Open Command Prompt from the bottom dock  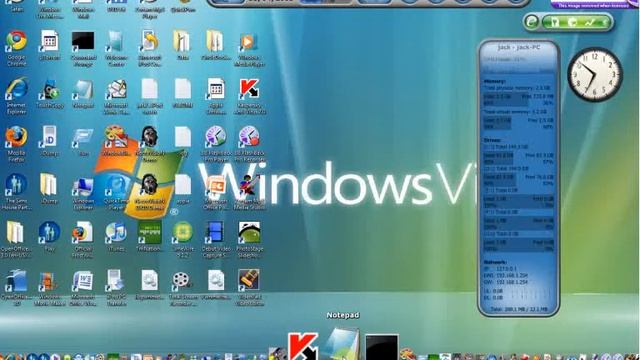381,347
